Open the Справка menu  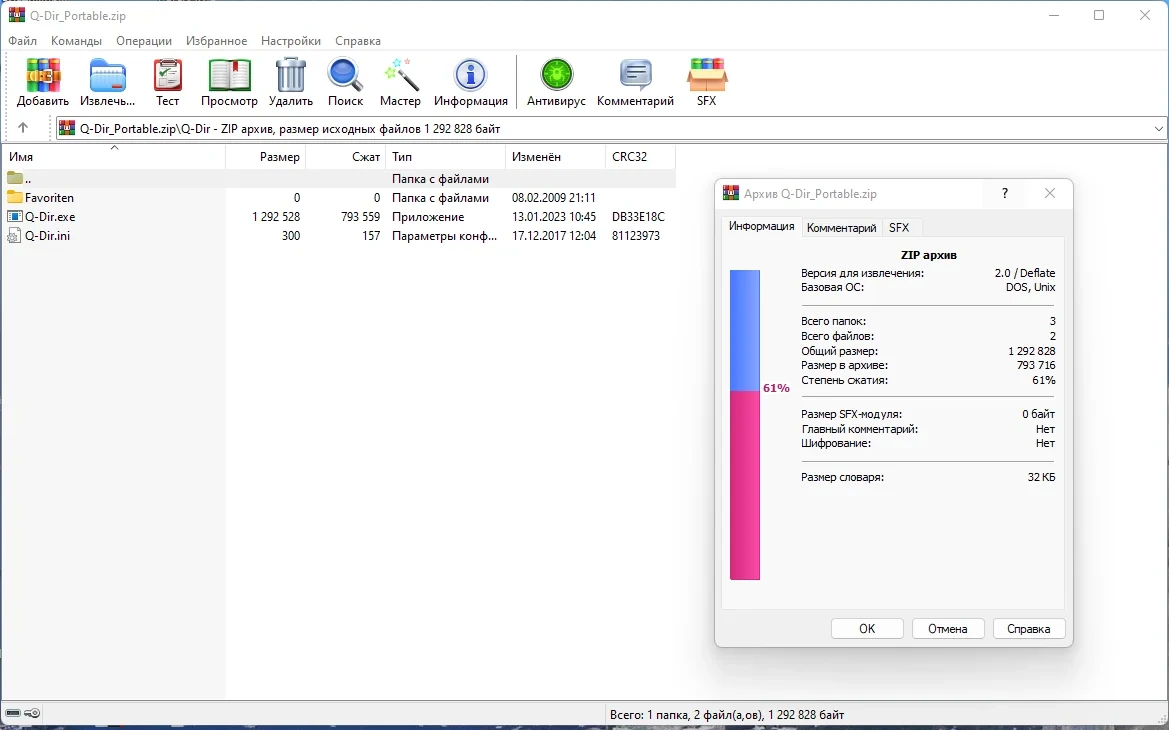pyautogui.click(x=358, y=41)
